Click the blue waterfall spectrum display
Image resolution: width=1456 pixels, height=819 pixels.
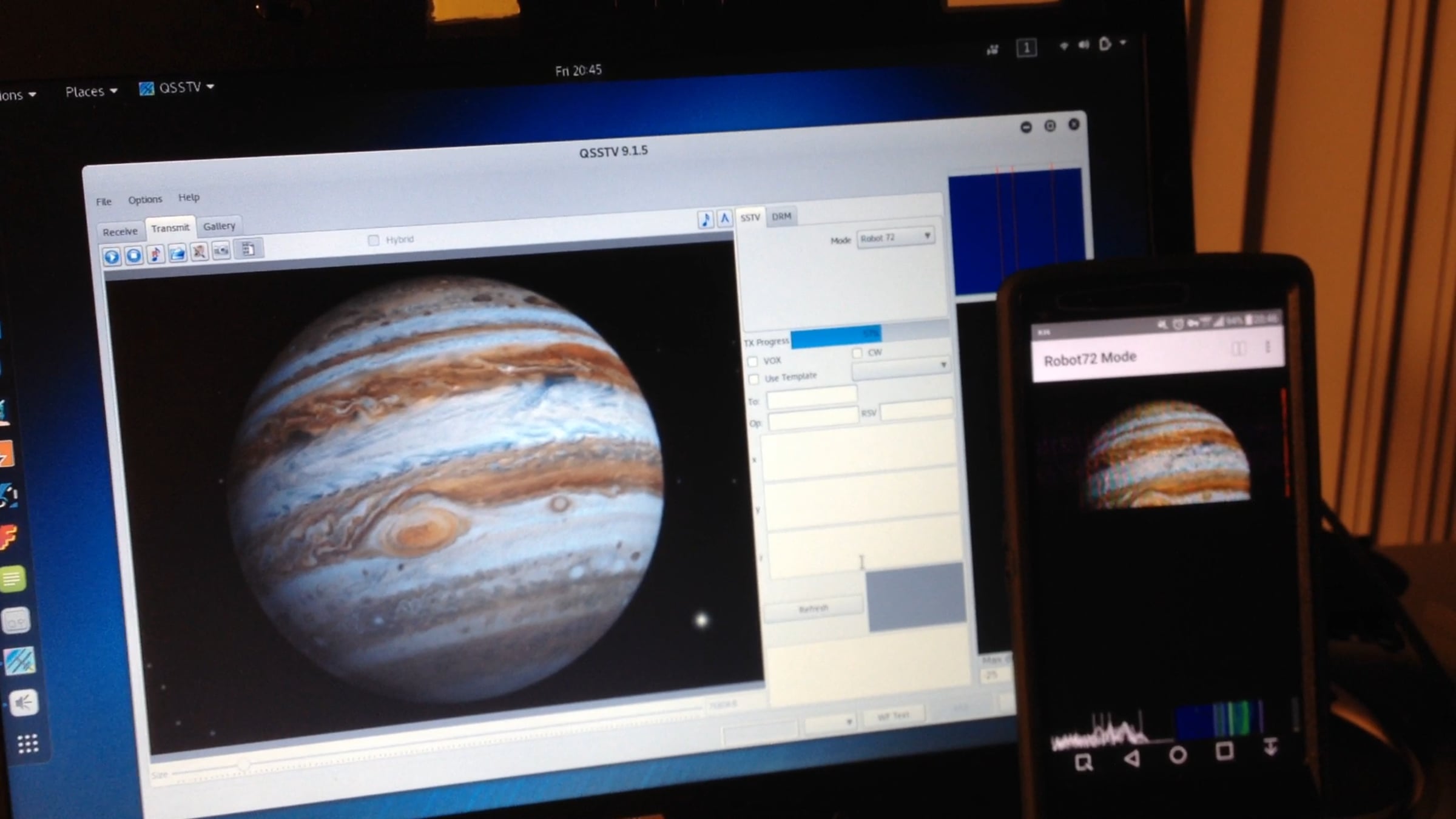click(x=1016, y=232)
